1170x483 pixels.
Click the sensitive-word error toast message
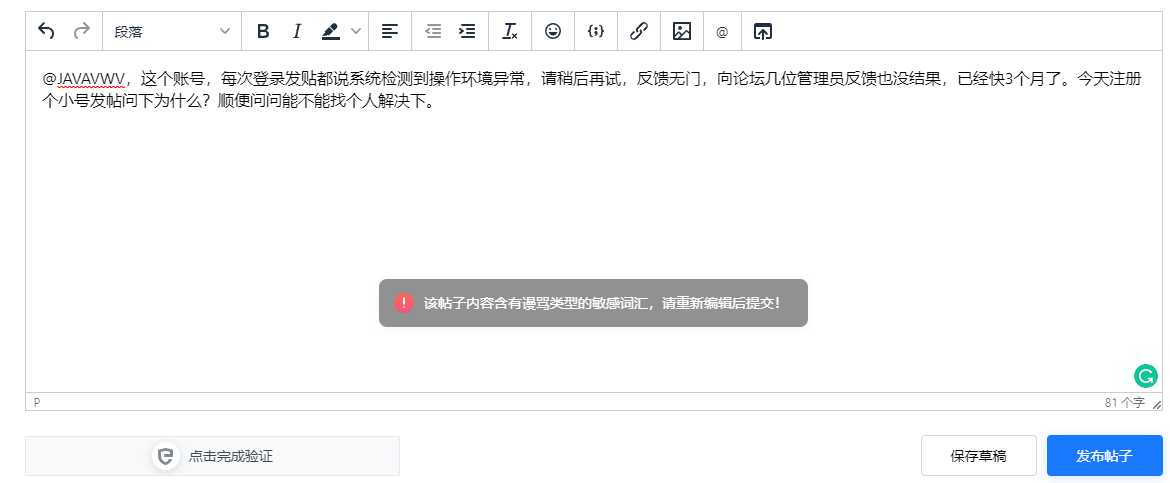(593, 303)
